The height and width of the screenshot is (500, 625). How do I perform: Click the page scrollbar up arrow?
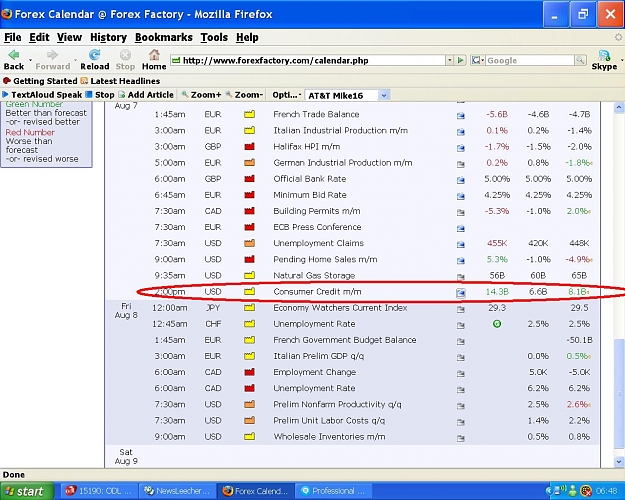point(619,107)
